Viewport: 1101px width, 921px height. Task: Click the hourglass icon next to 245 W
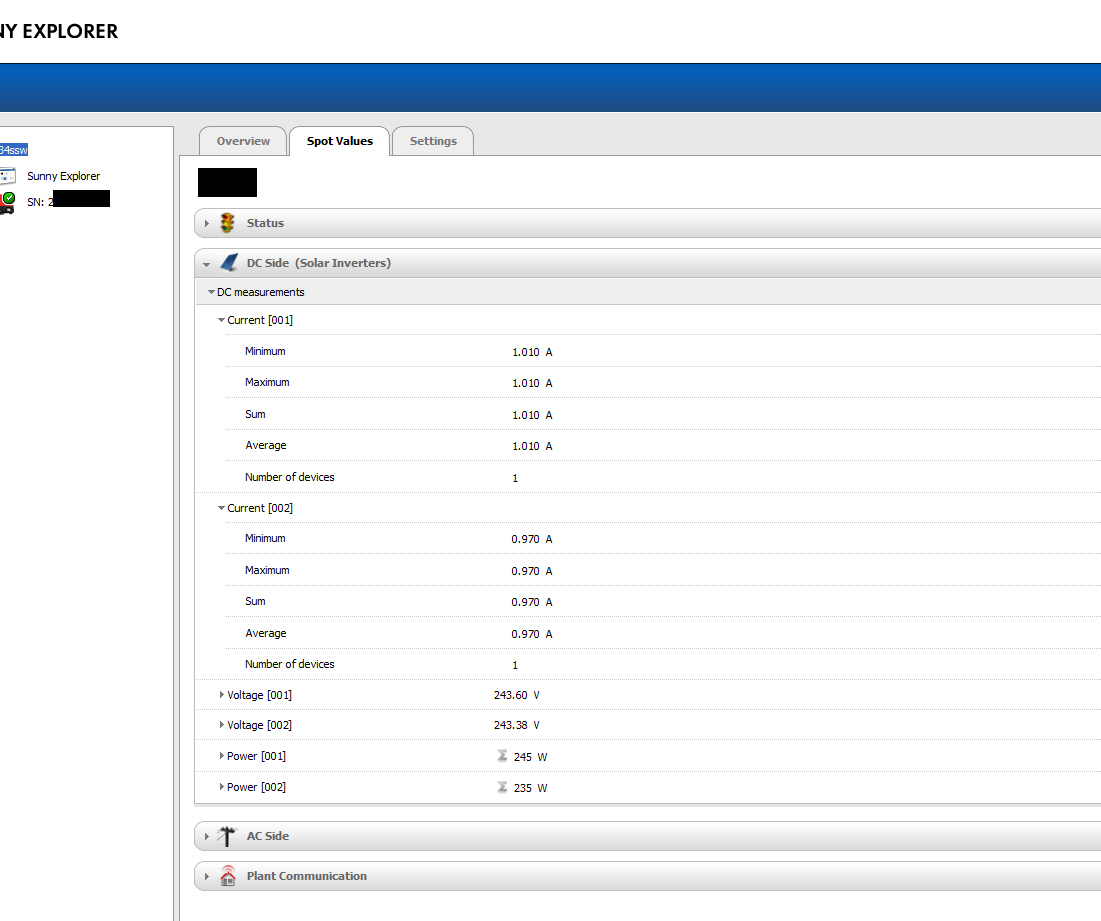(502, 757)
